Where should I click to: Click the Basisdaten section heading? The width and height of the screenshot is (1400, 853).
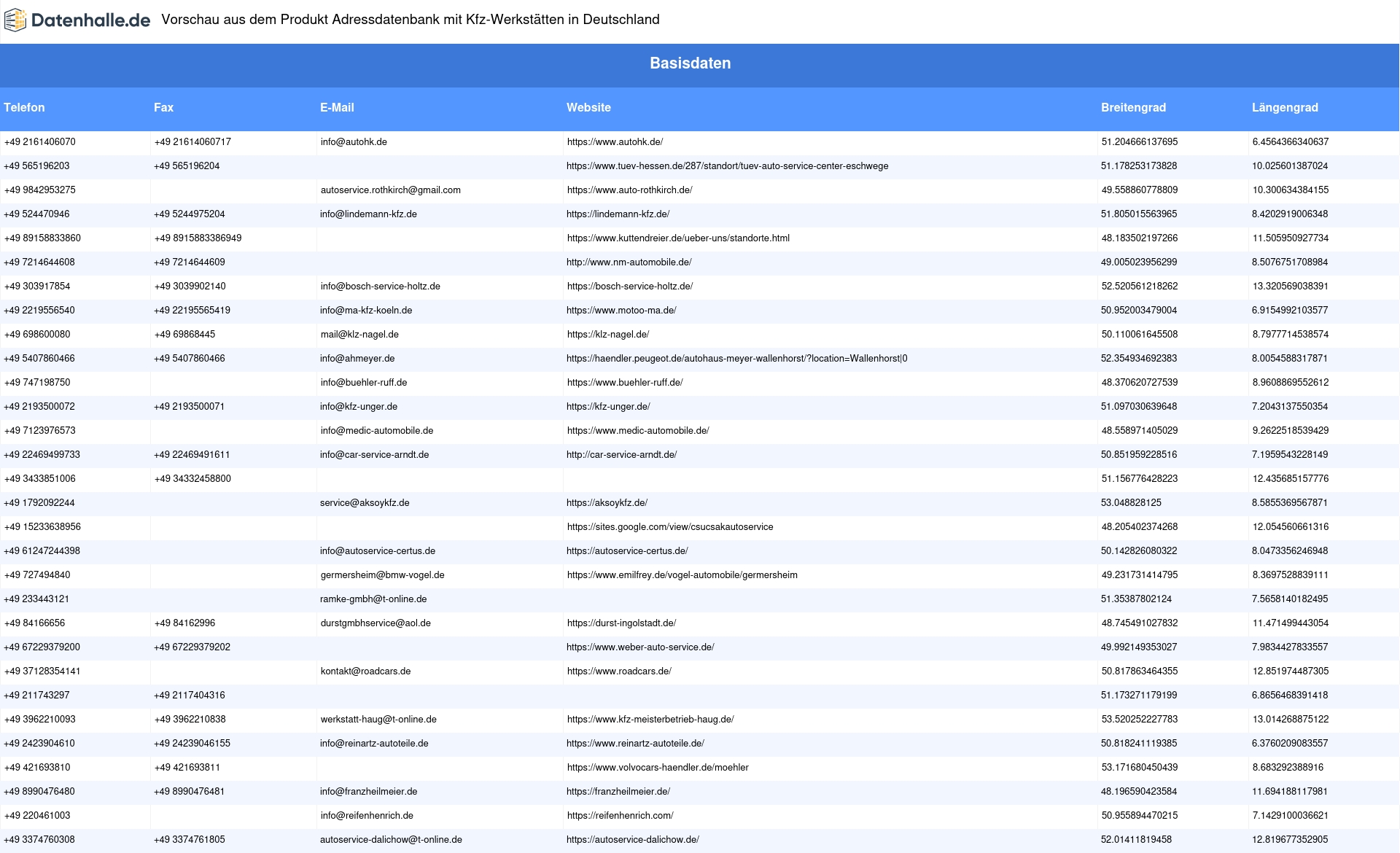(691, 63)
